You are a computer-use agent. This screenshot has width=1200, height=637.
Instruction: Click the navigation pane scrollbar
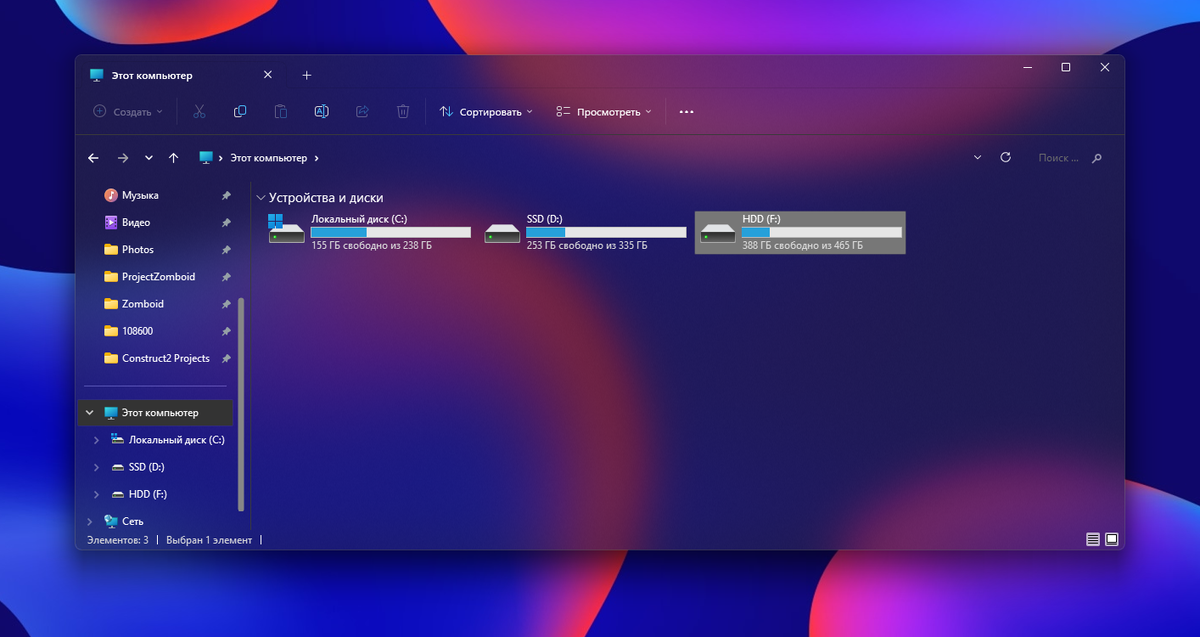(240, 405)
